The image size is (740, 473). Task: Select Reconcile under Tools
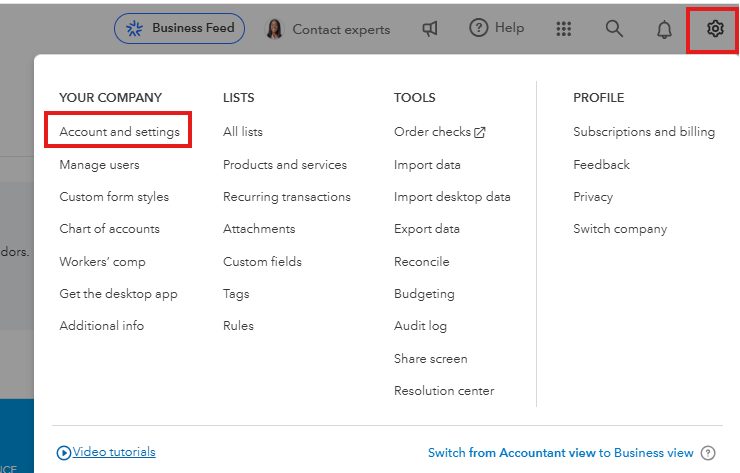(422, 262)
